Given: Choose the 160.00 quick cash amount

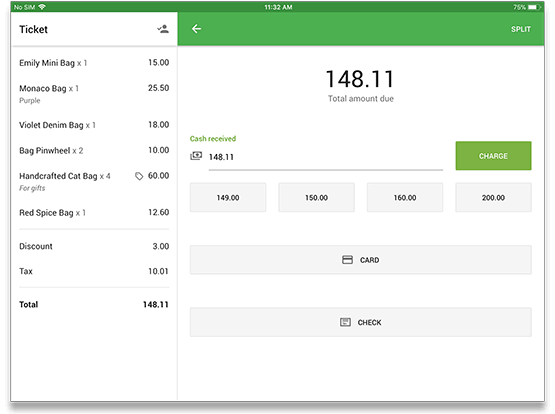Looking at the screenshot, I should click(x=405, y=197).
